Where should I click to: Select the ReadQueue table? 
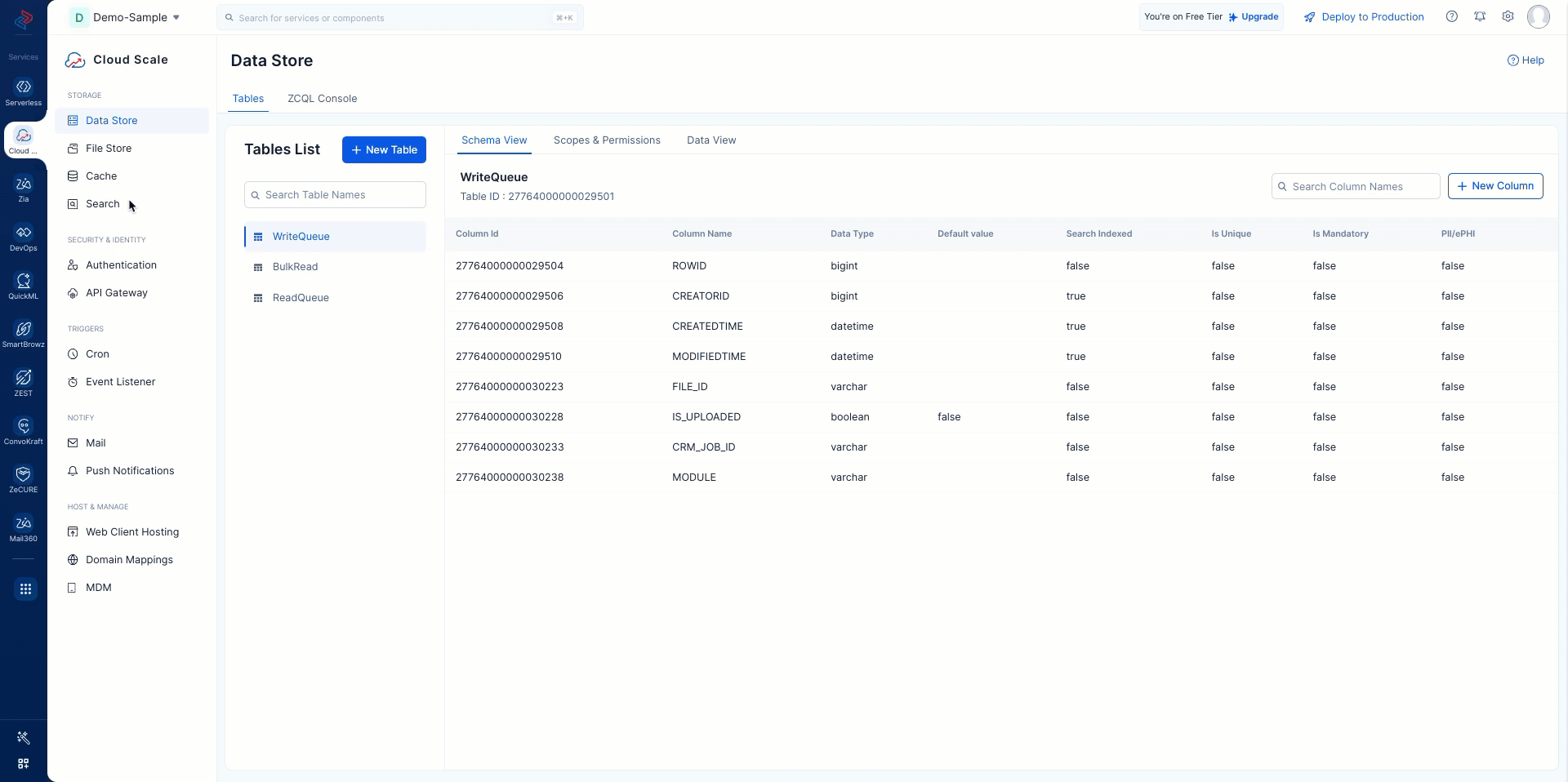pos(301,298)
